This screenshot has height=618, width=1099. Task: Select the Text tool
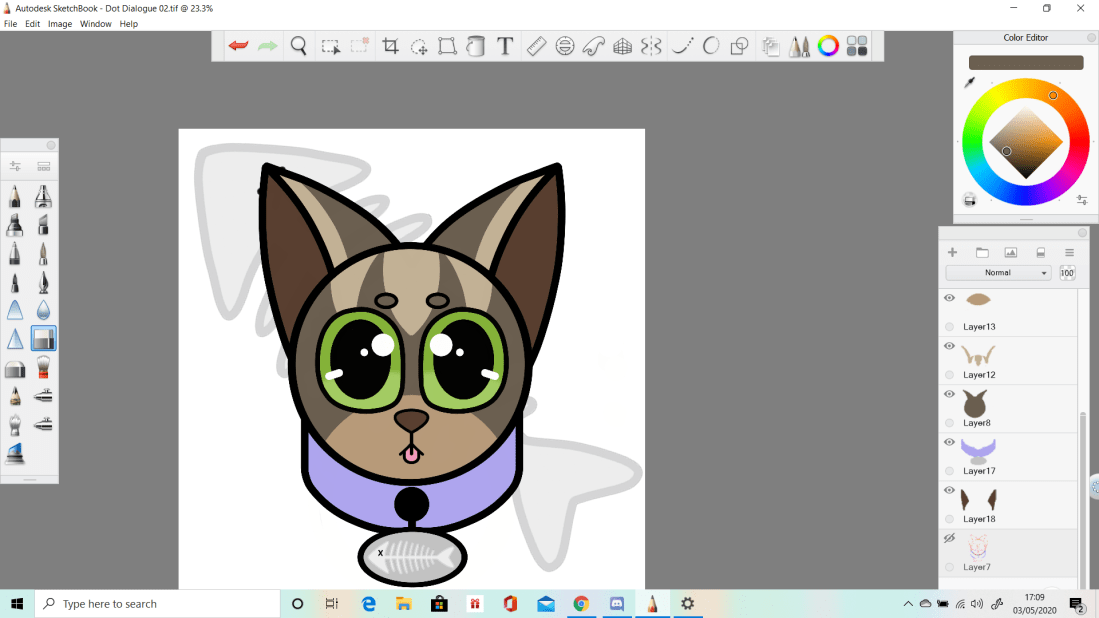(505, 46)
